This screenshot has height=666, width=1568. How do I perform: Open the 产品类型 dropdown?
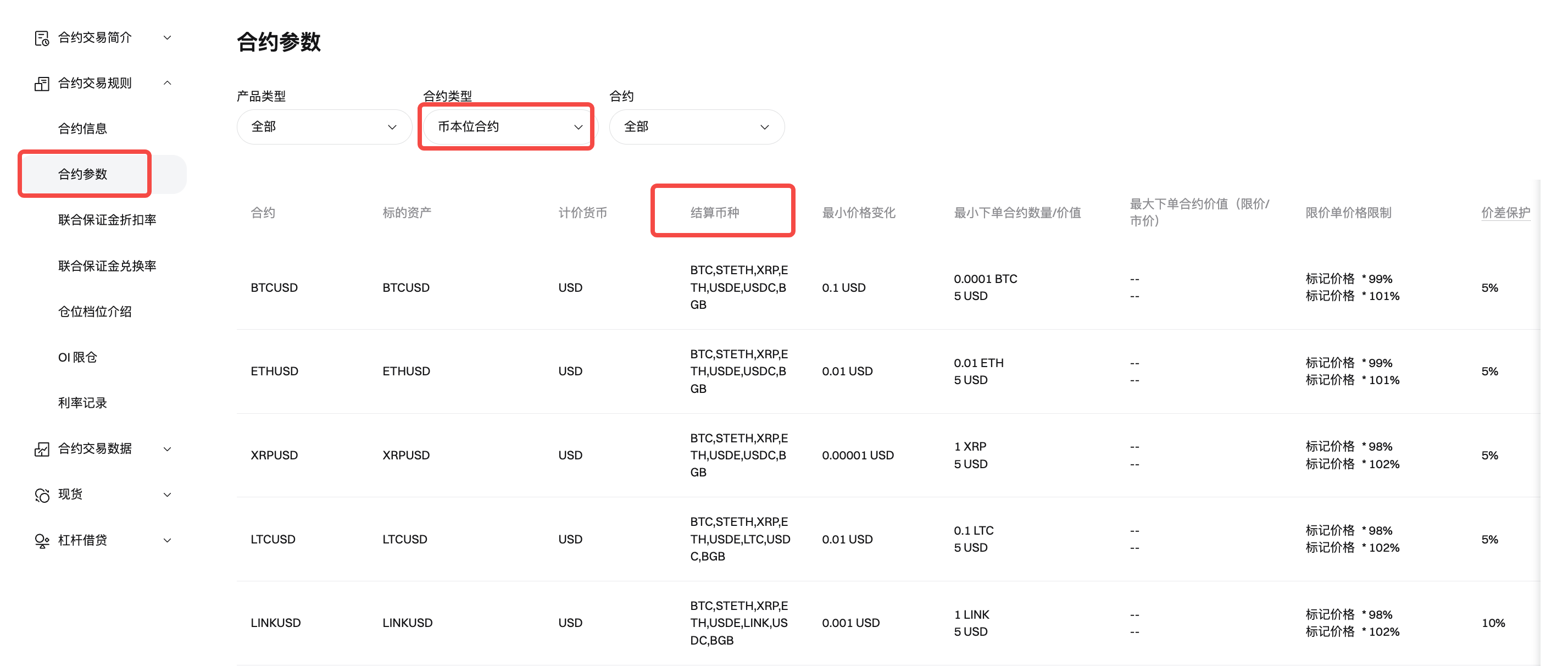pos(324,126)
